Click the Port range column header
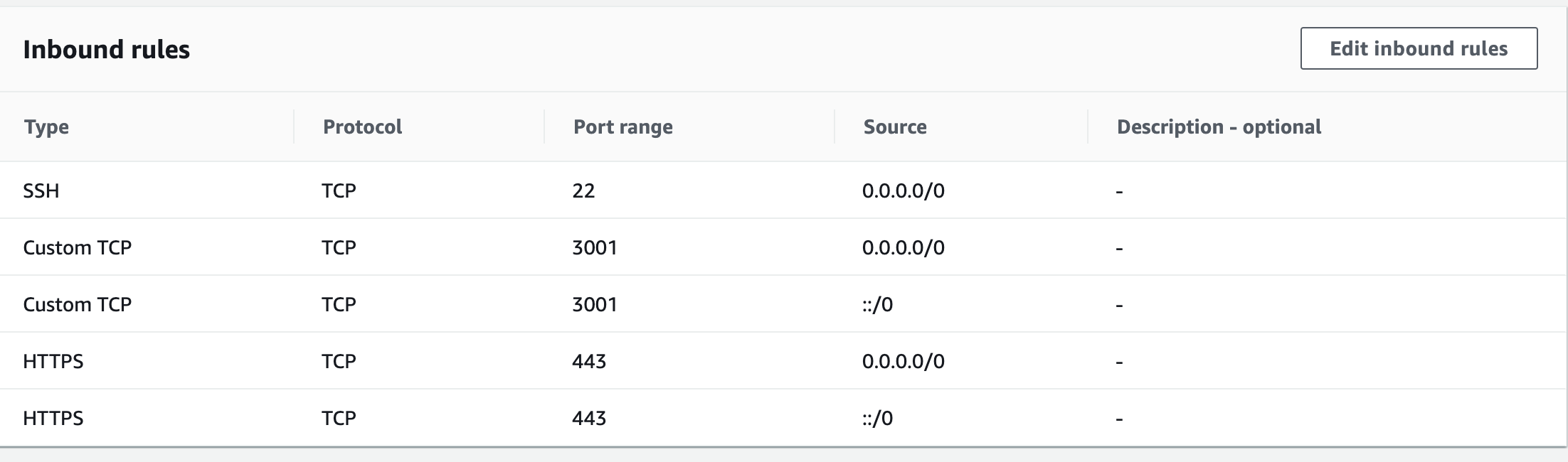Image resolution: width=1568 pixels, height=462 pixels. 623,127
